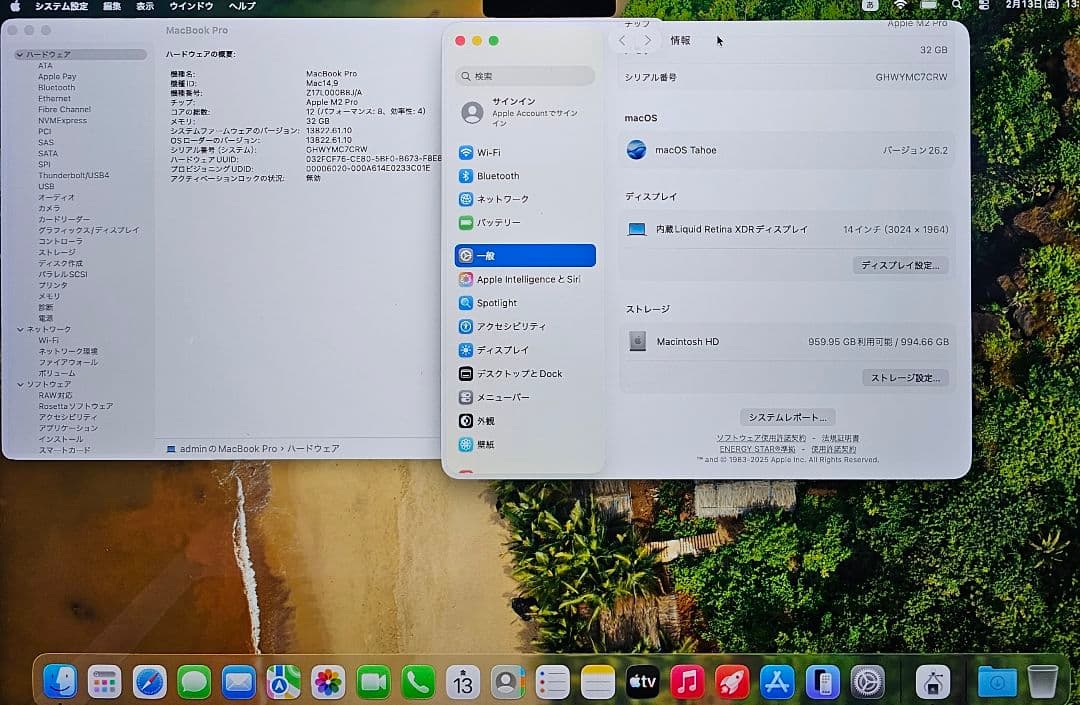Click the ディスプレイ設定... button

(900, 265)
